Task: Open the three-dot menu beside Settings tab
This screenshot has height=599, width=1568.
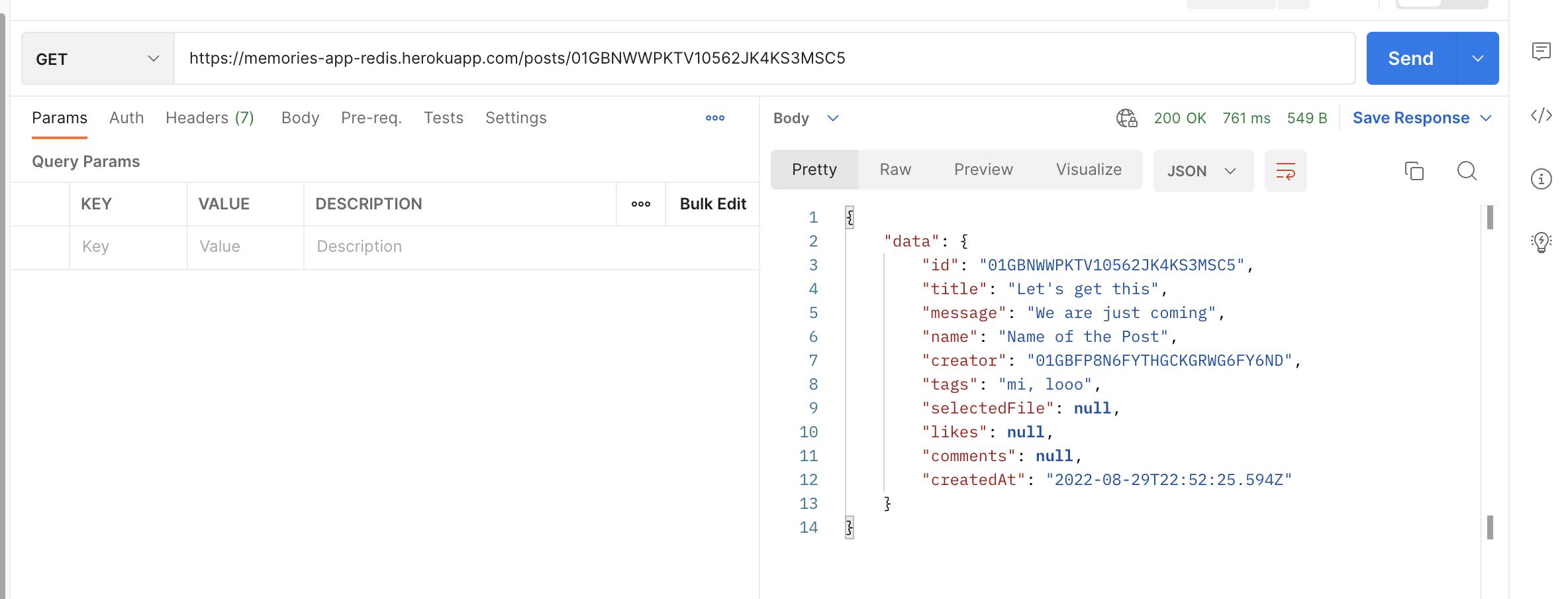Action: (x=714, y=118)
